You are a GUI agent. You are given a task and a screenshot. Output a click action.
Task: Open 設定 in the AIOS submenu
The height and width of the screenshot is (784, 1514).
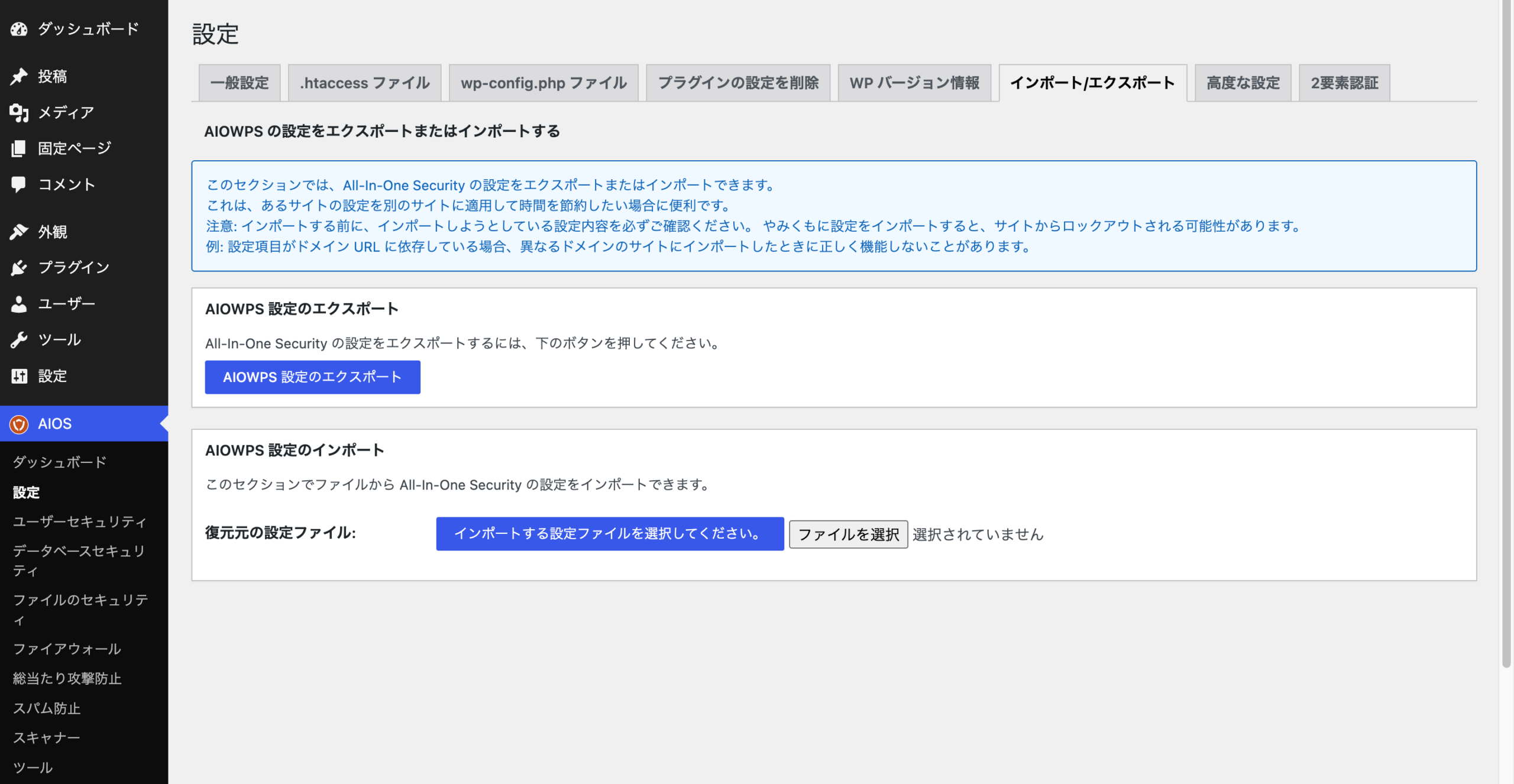(27, 493)
